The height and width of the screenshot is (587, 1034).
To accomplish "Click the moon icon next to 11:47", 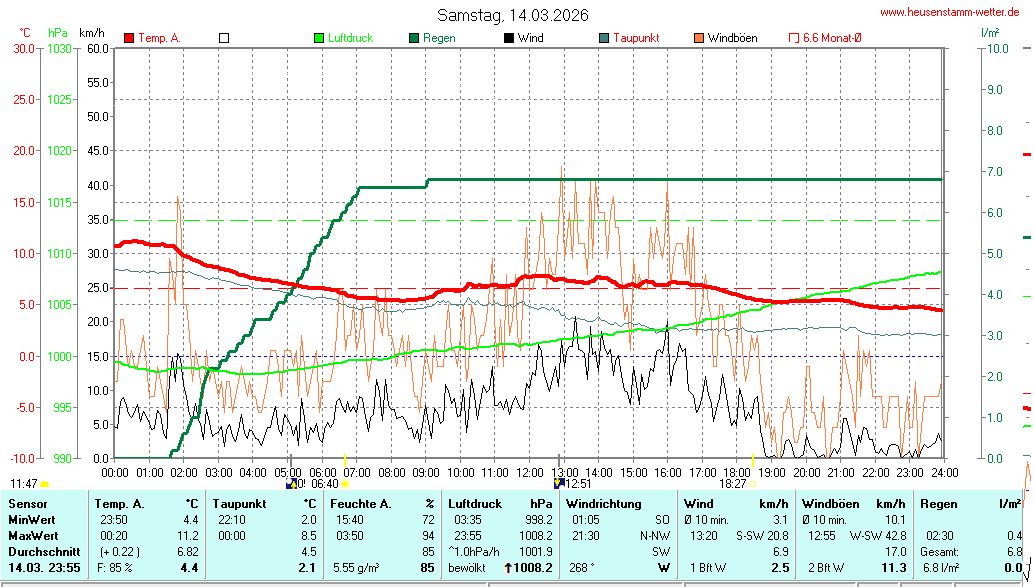I will coord(45,484).
